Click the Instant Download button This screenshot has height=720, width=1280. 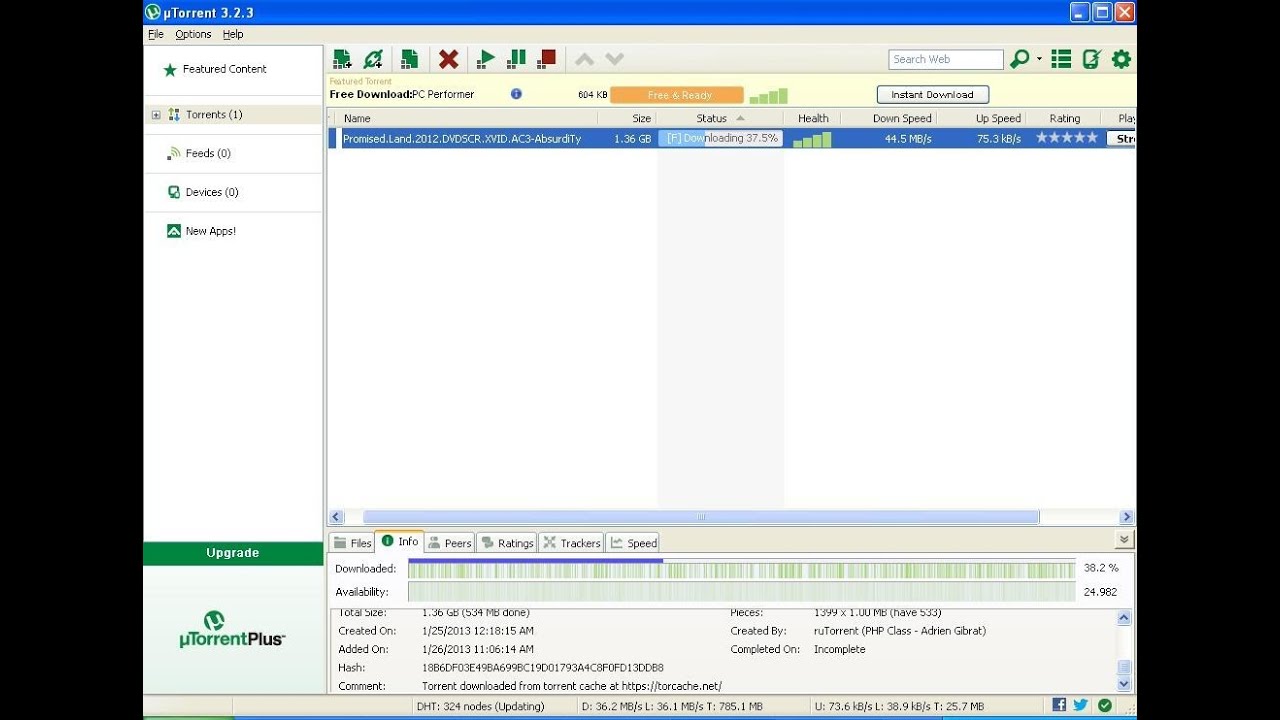click(933, 95)
